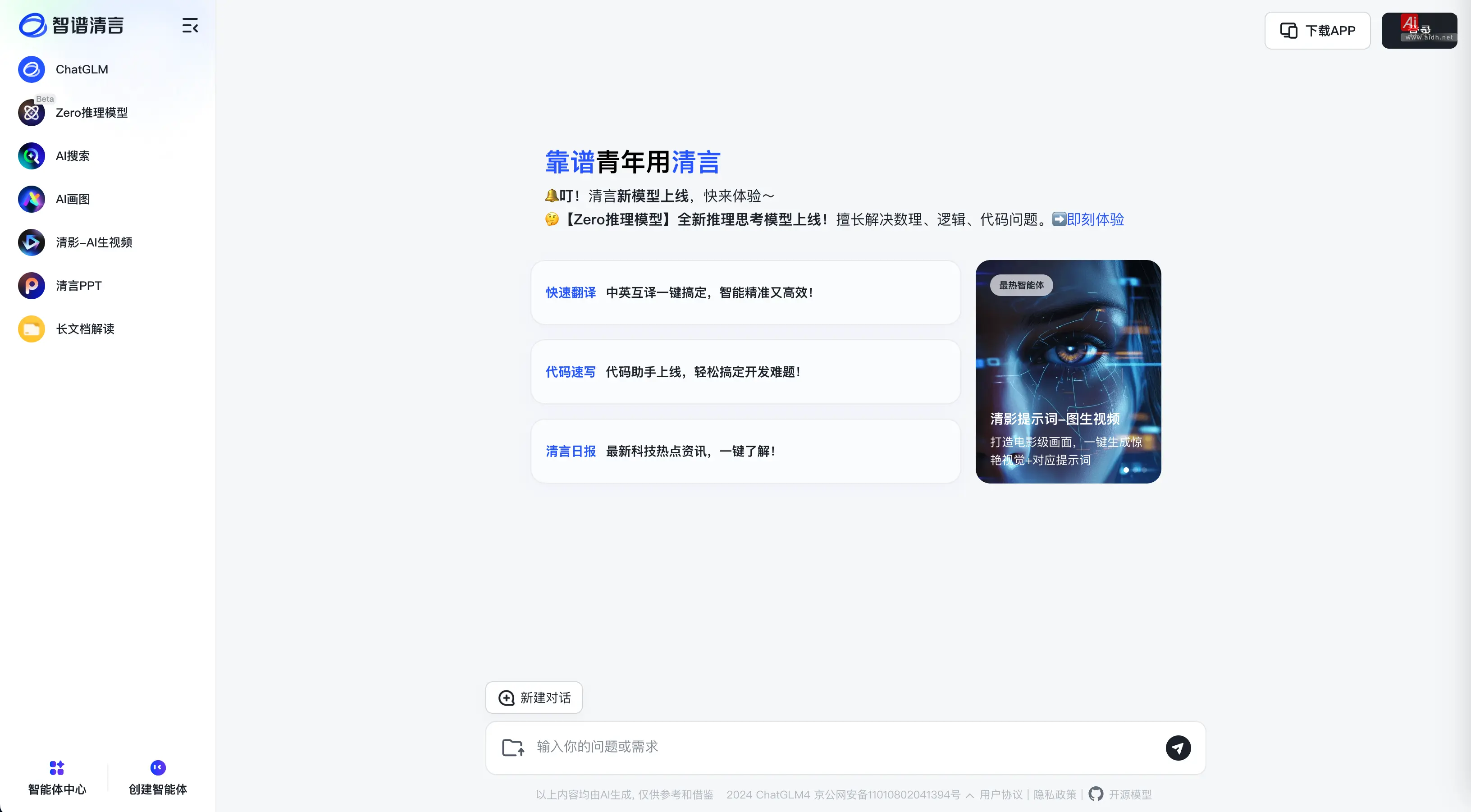Image resolution: width=1471 pixels, height=812 pixels.
Task: Click the AI搜索 magnifier icon
Action: 32,156
